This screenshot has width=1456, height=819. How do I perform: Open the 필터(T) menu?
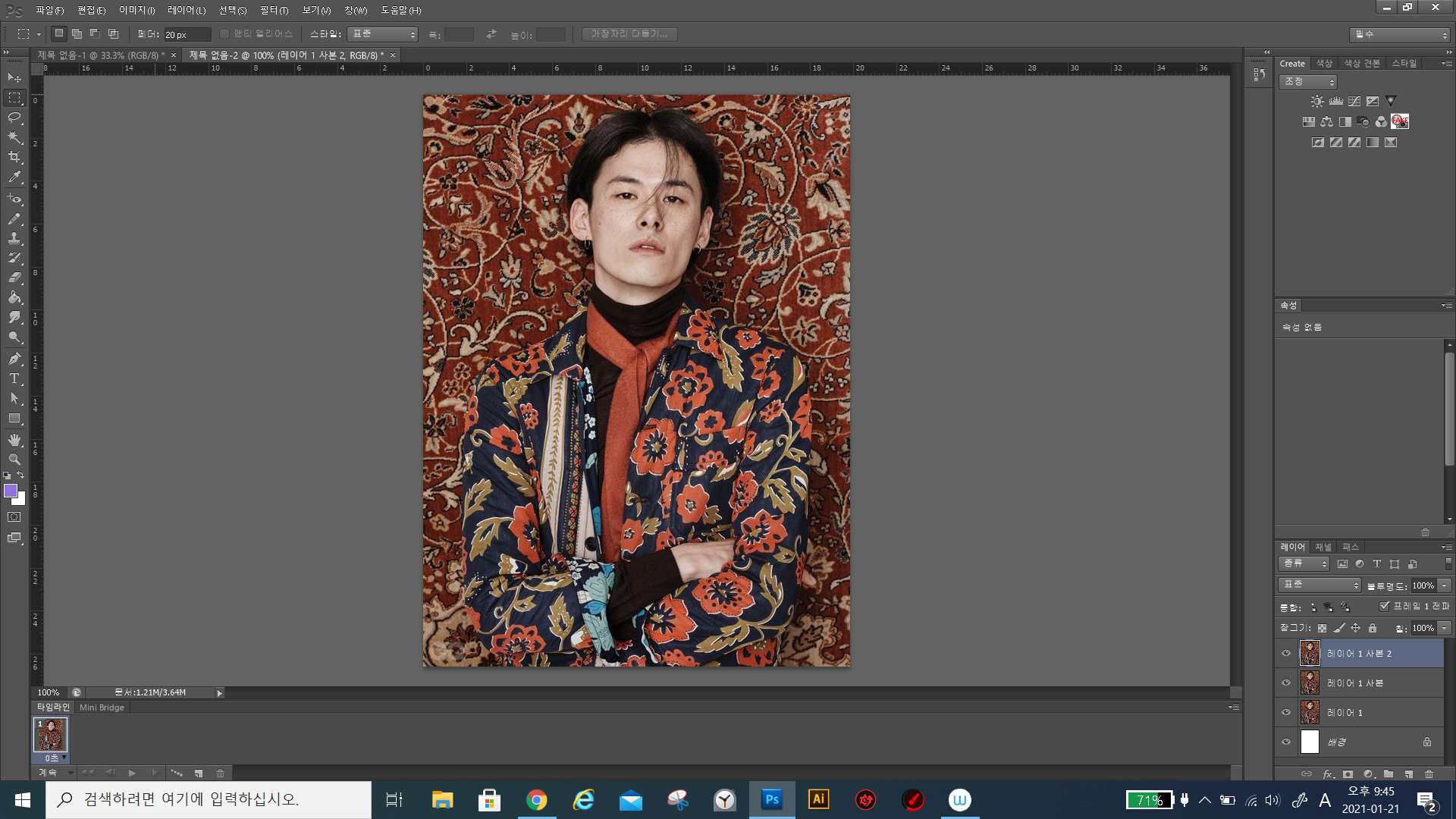pyautogui.click(x=274, y=10)
